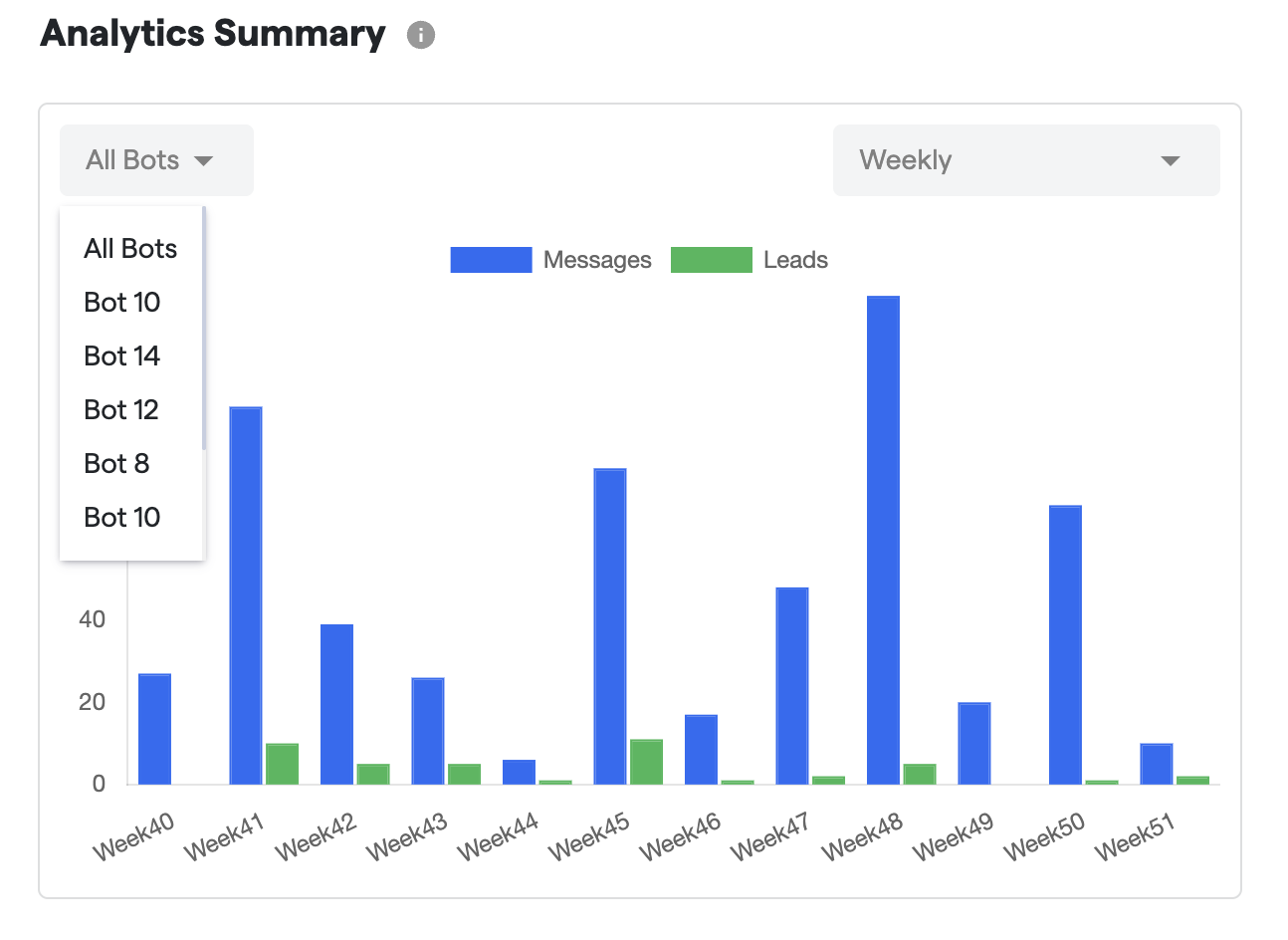Toggle Leads series via its legend label
Viewport: 1288px width, 940px height.
[795, 260]
